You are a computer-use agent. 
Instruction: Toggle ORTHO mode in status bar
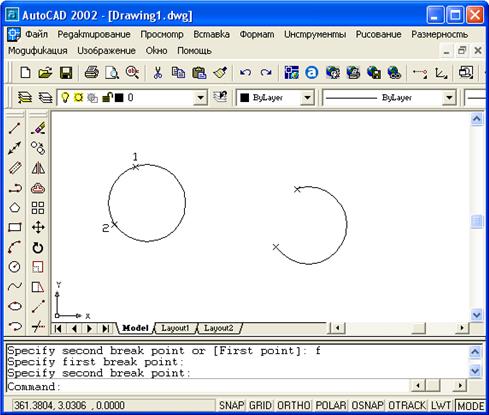294,405
